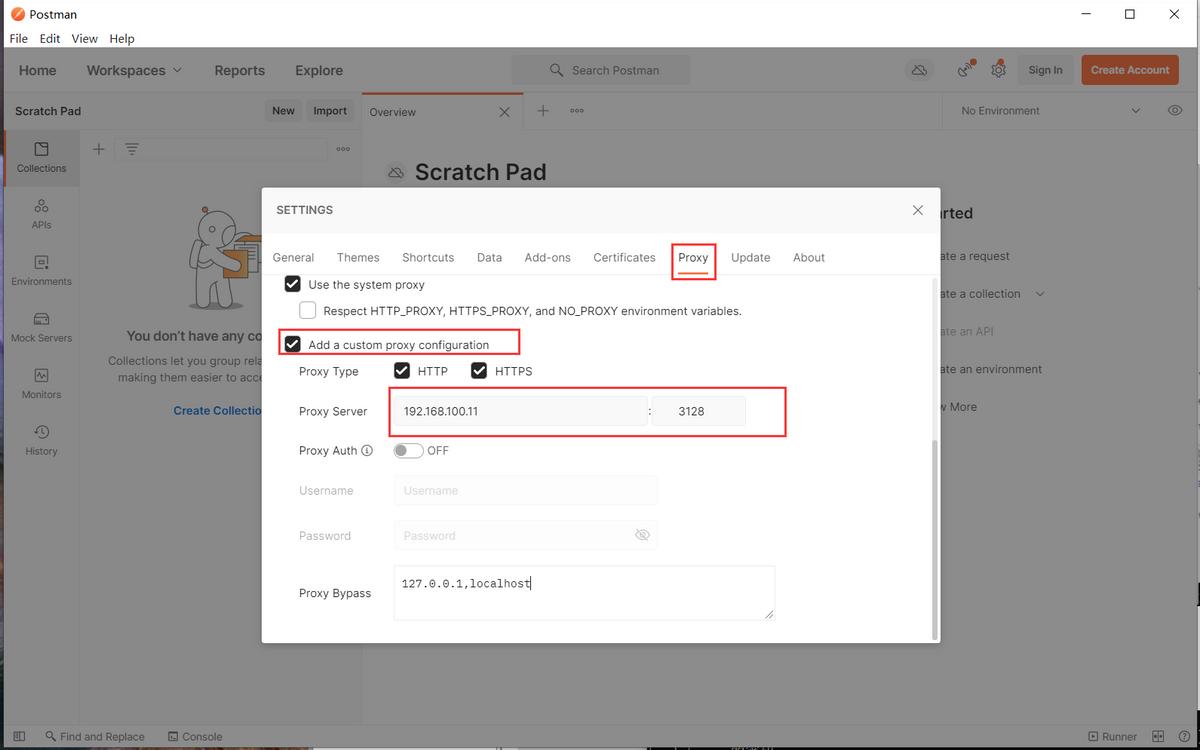Click the collections filter icon

click(x=132, y=149)
